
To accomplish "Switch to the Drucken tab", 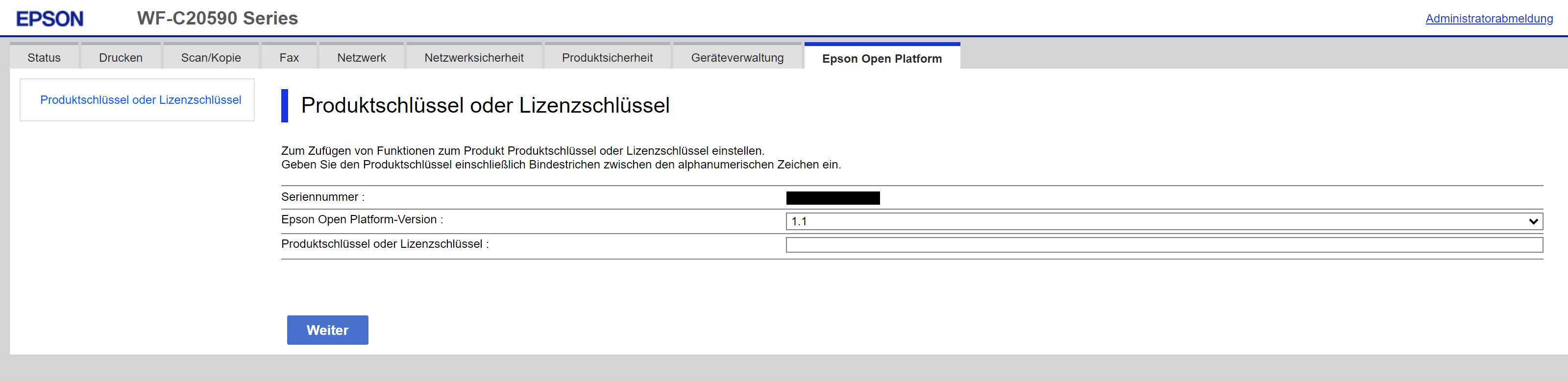I will [121, 58].
